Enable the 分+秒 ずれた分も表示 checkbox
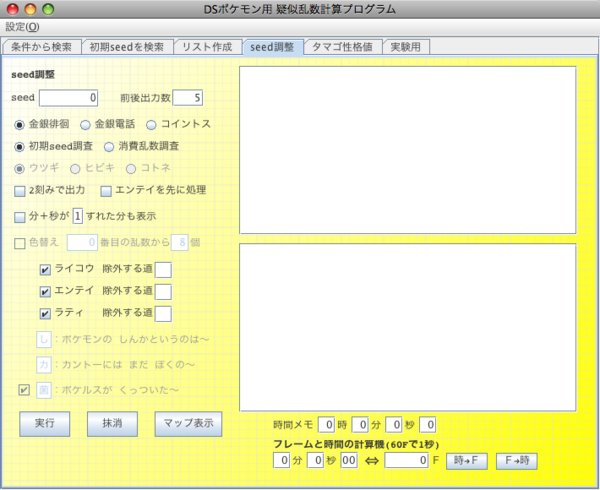This screenshot has width=600, height=490. [20, 216]
